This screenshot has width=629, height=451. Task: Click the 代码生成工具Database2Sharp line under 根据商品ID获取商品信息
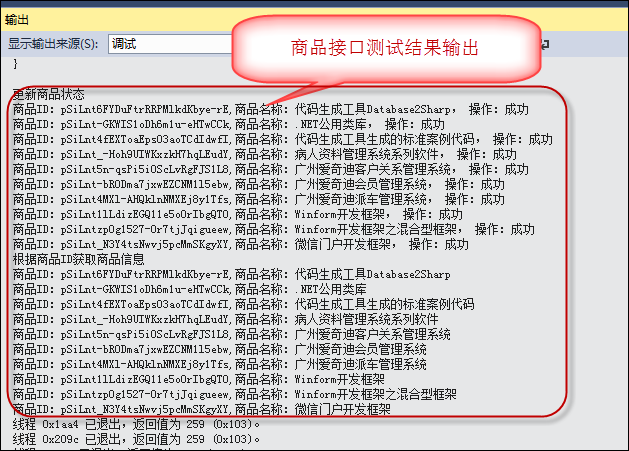231,274
